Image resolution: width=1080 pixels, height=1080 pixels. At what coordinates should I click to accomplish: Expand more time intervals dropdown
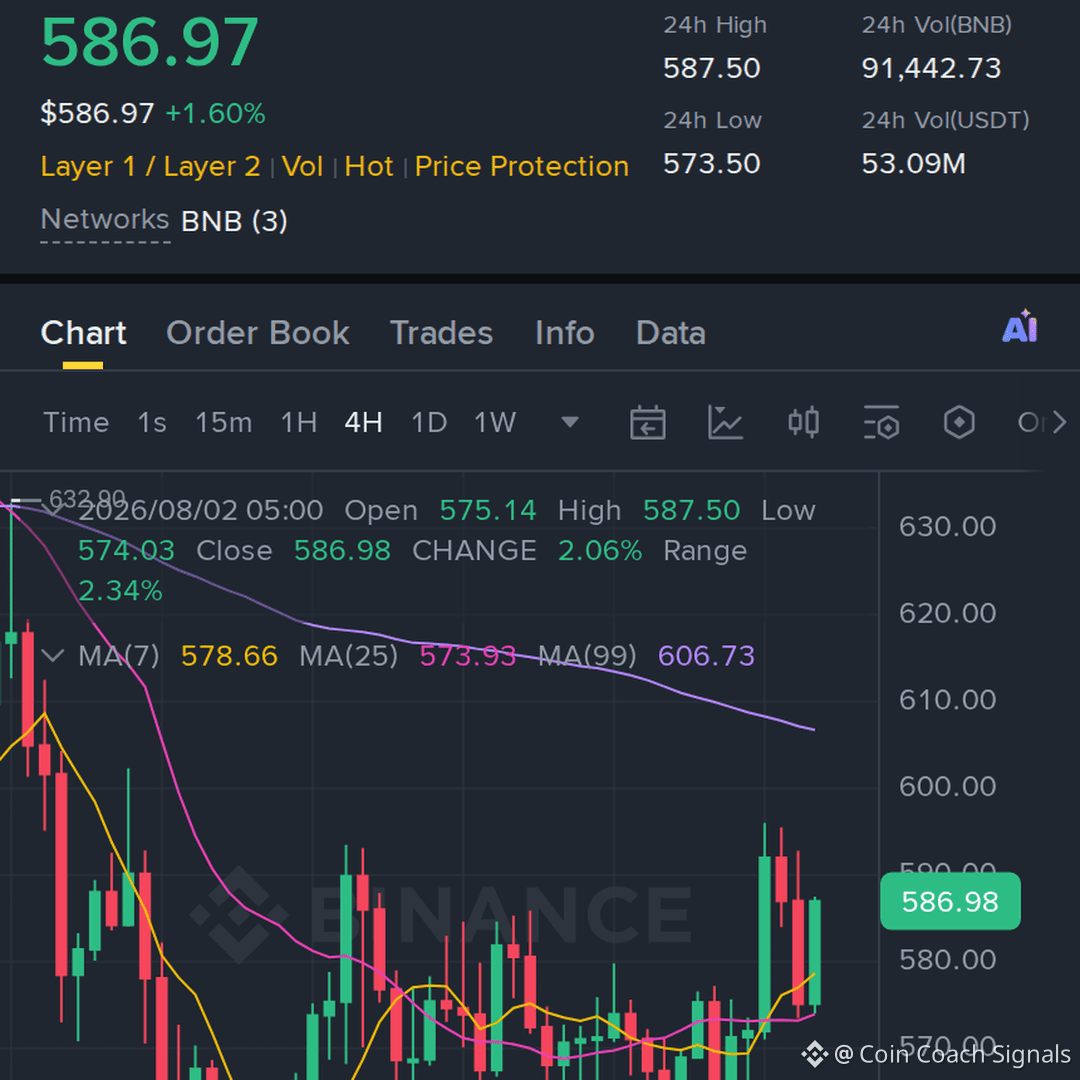pos(570,422)
